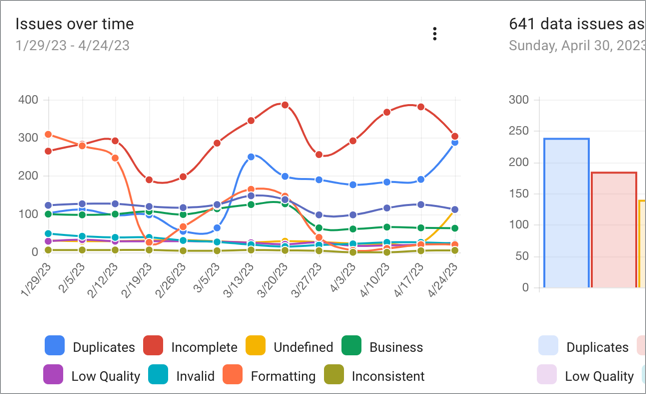Viewport: 646px width, 394px height.
Task: Select the Formatting data point at 2/12/23
Action: 115,158
